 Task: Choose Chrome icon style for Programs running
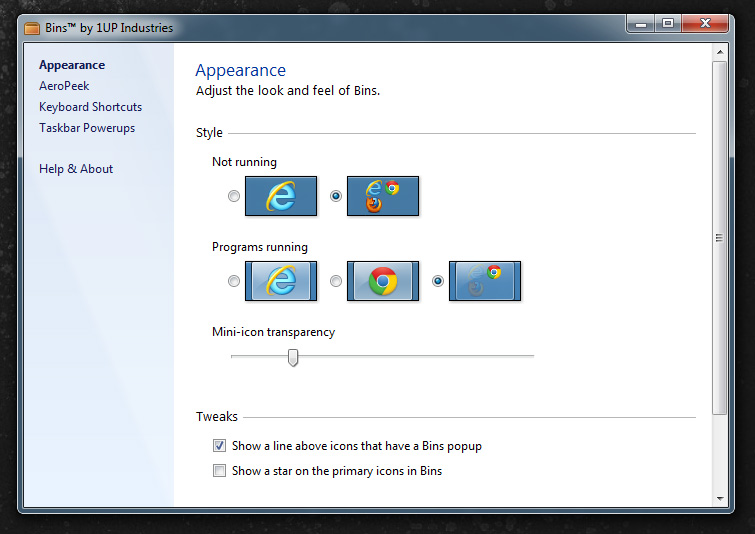(336, 281)
